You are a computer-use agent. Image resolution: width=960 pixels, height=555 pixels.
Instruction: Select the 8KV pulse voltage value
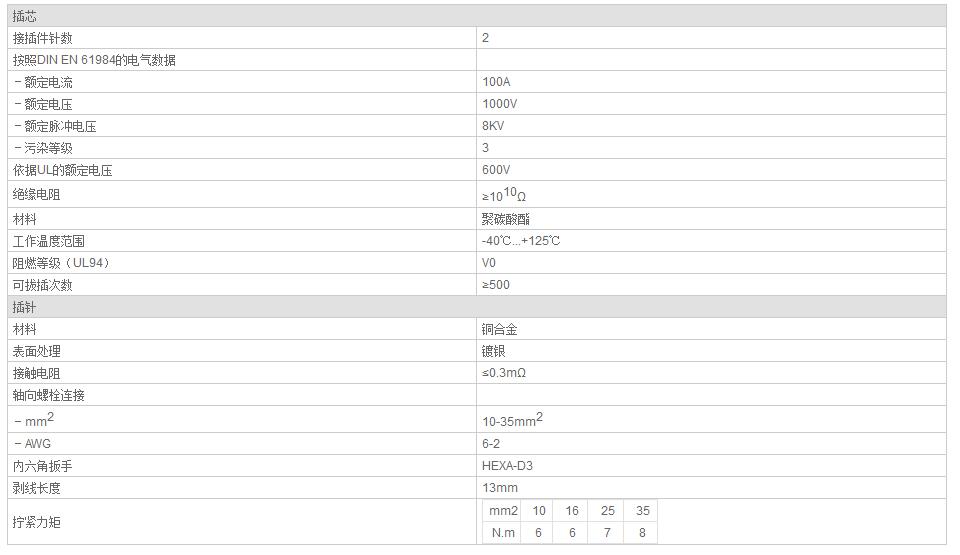(x=493, y=126)
